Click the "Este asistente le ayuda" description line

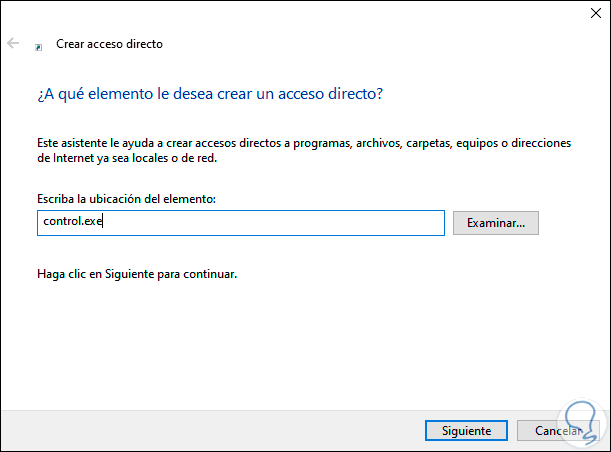coord(303,143)
